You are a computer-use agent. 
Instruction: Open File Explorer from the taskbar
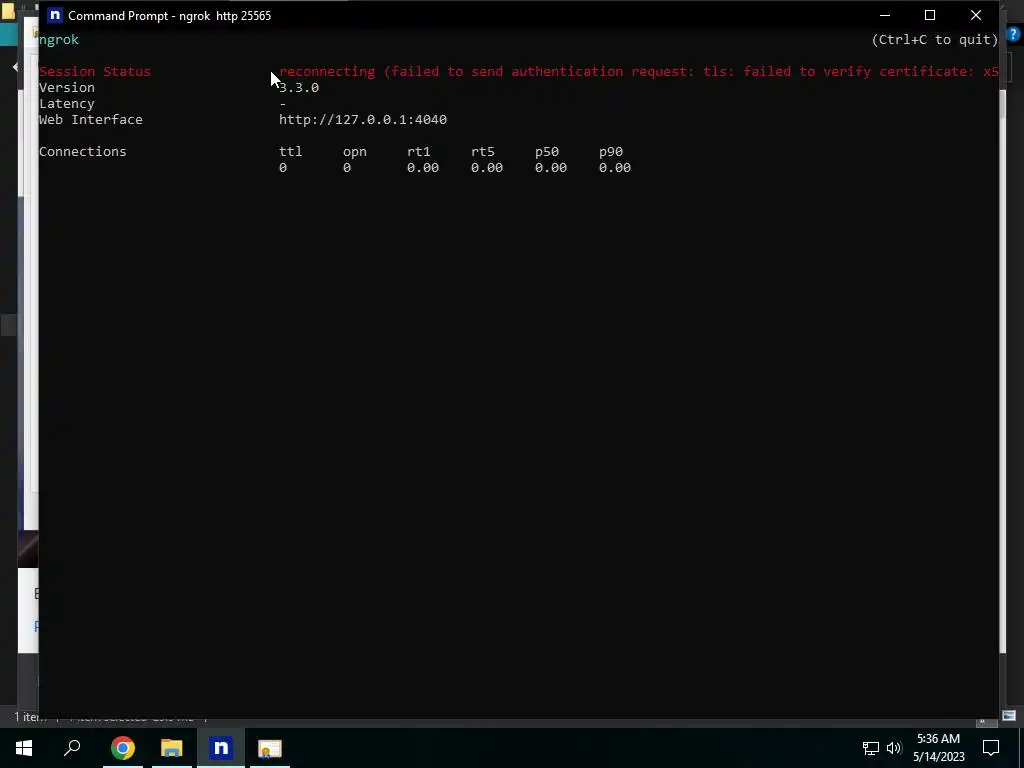click(172, 748)
